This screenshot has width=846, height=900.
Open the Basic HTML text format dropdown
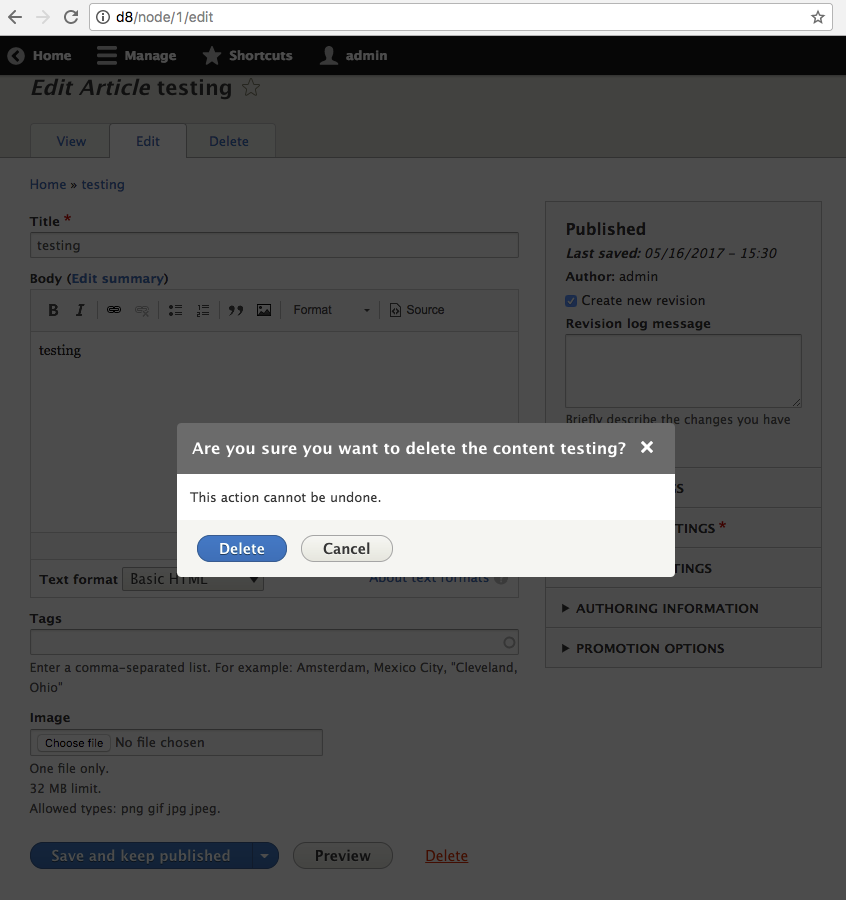tap(193, 579)
